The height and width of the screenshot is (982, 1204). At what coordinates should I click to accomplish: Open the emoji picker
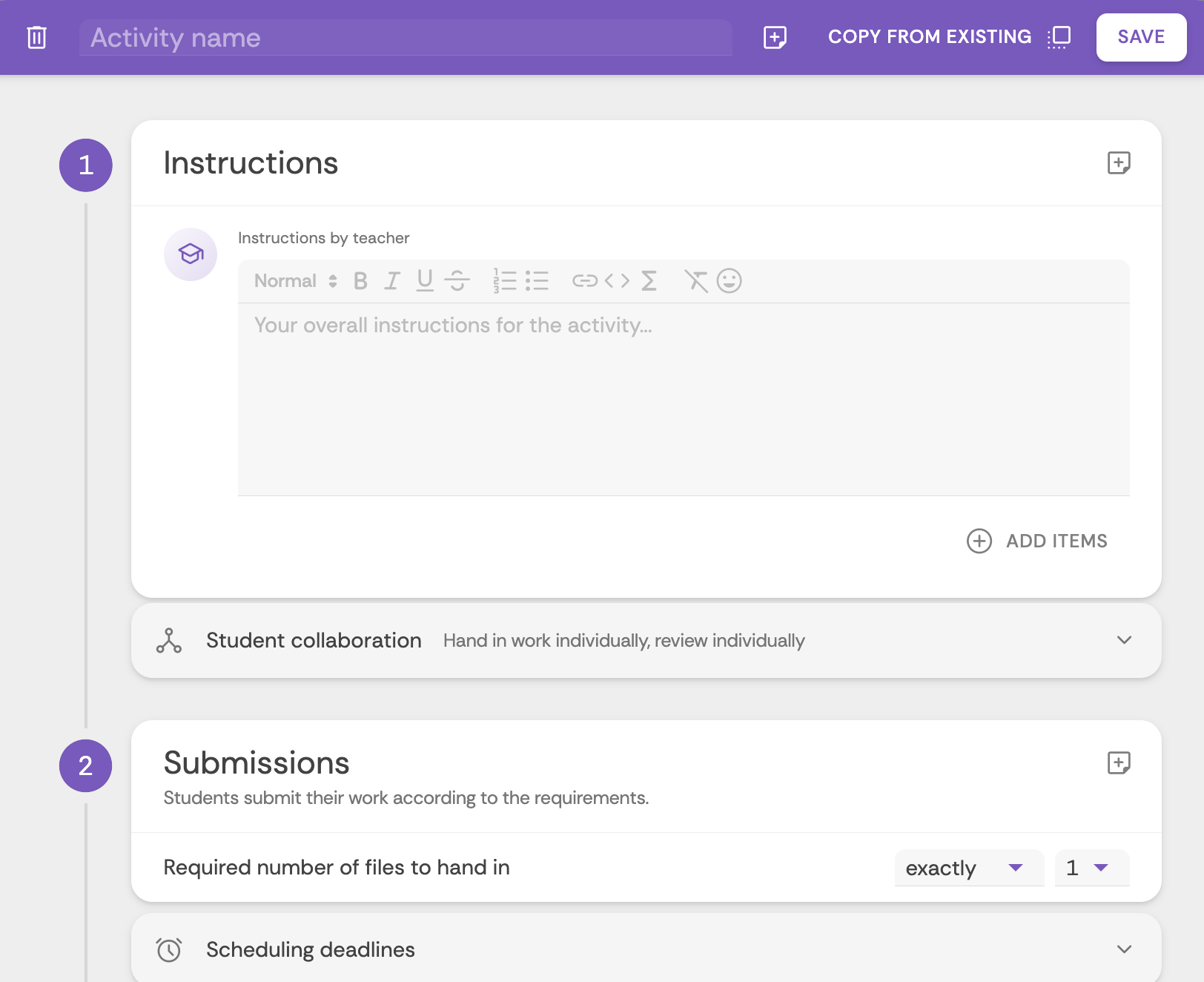click(729, 281)
